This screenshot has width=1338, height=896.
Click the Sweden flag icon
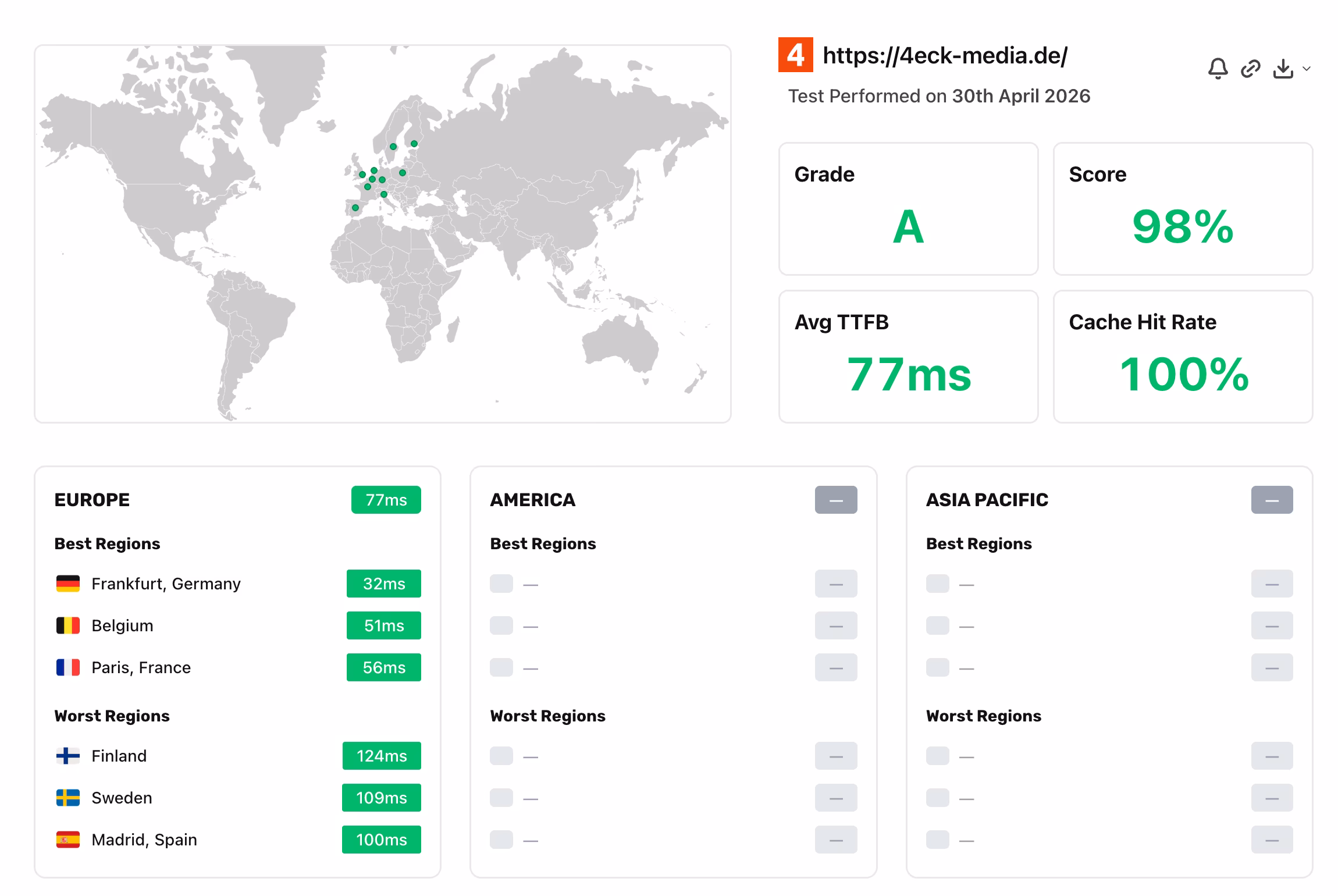[68, 798]
